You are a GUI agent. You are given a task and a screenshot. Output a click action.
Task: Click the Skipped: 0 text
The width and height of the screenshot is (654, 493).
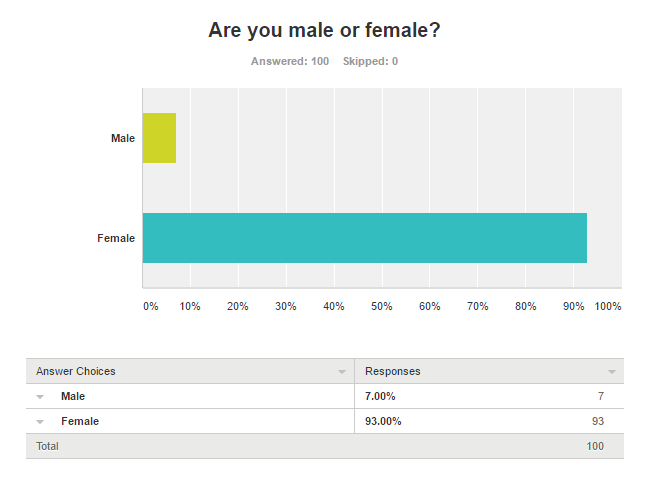coord(370,61)
